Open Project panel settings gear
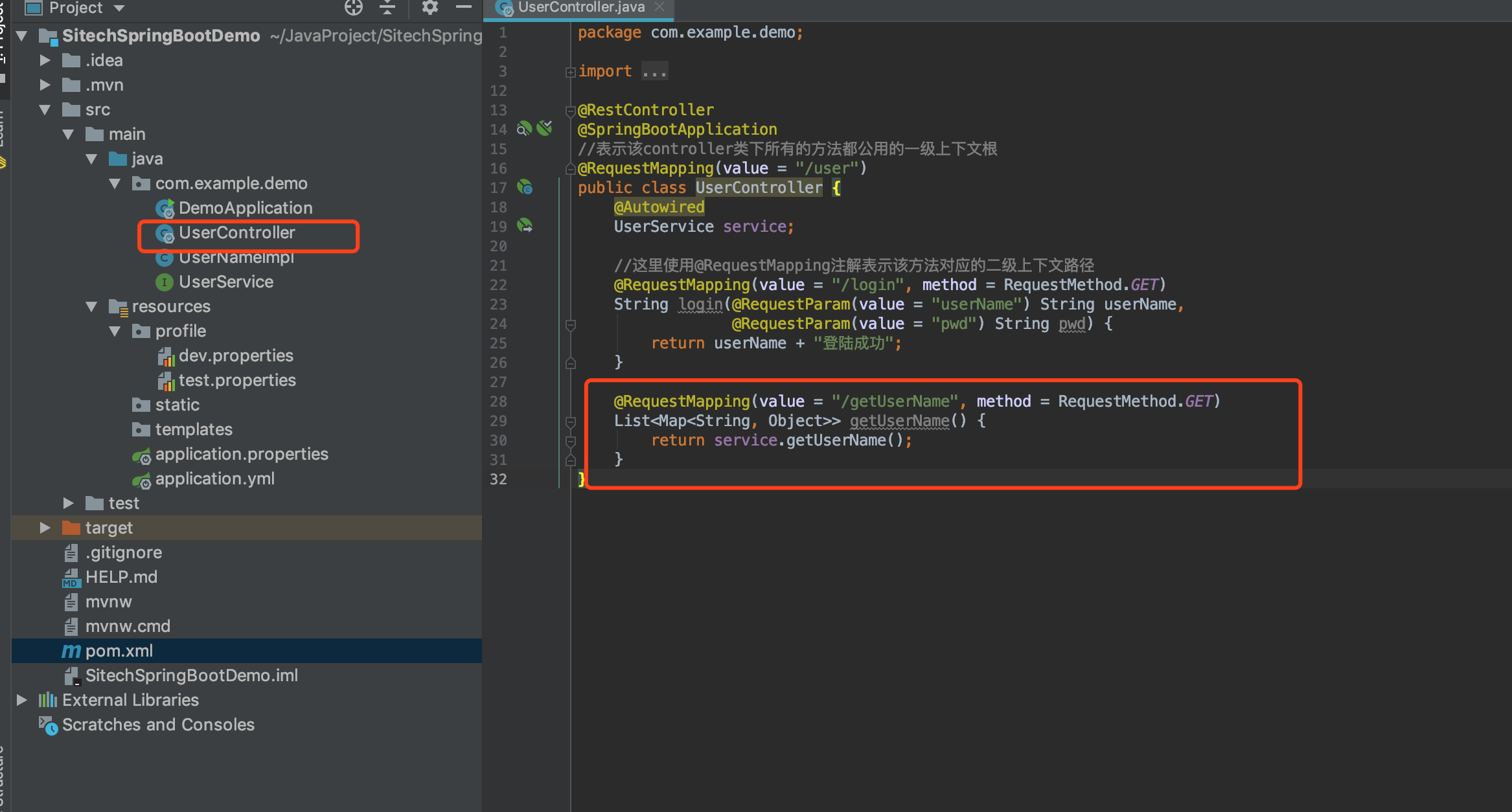This screenshot has width=1512, height=812. coord(430,8)
